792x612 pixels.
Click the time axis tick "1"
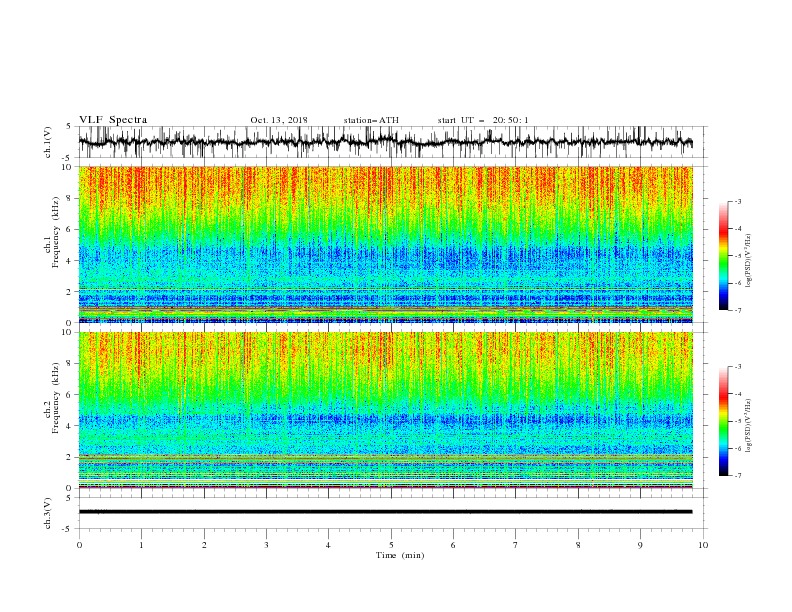point(141,545)
